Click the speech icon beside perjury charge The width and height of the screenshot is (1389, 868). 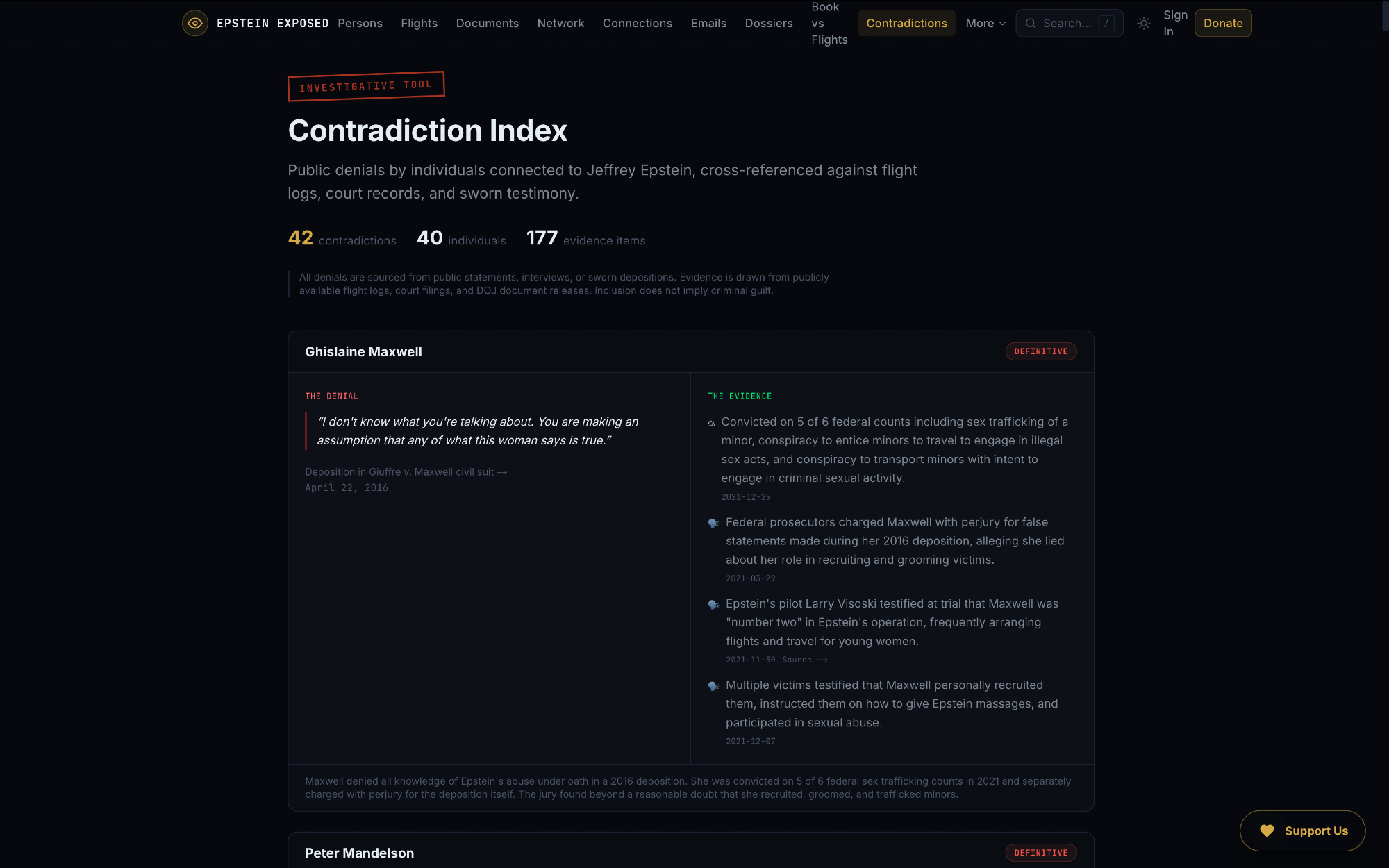713,523
